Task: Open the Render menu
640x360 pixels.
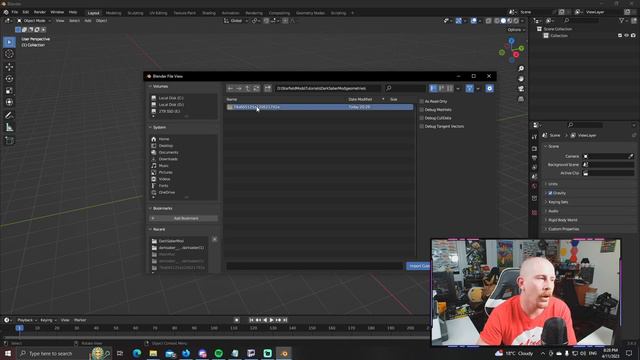Action: (x=40, y=12)
